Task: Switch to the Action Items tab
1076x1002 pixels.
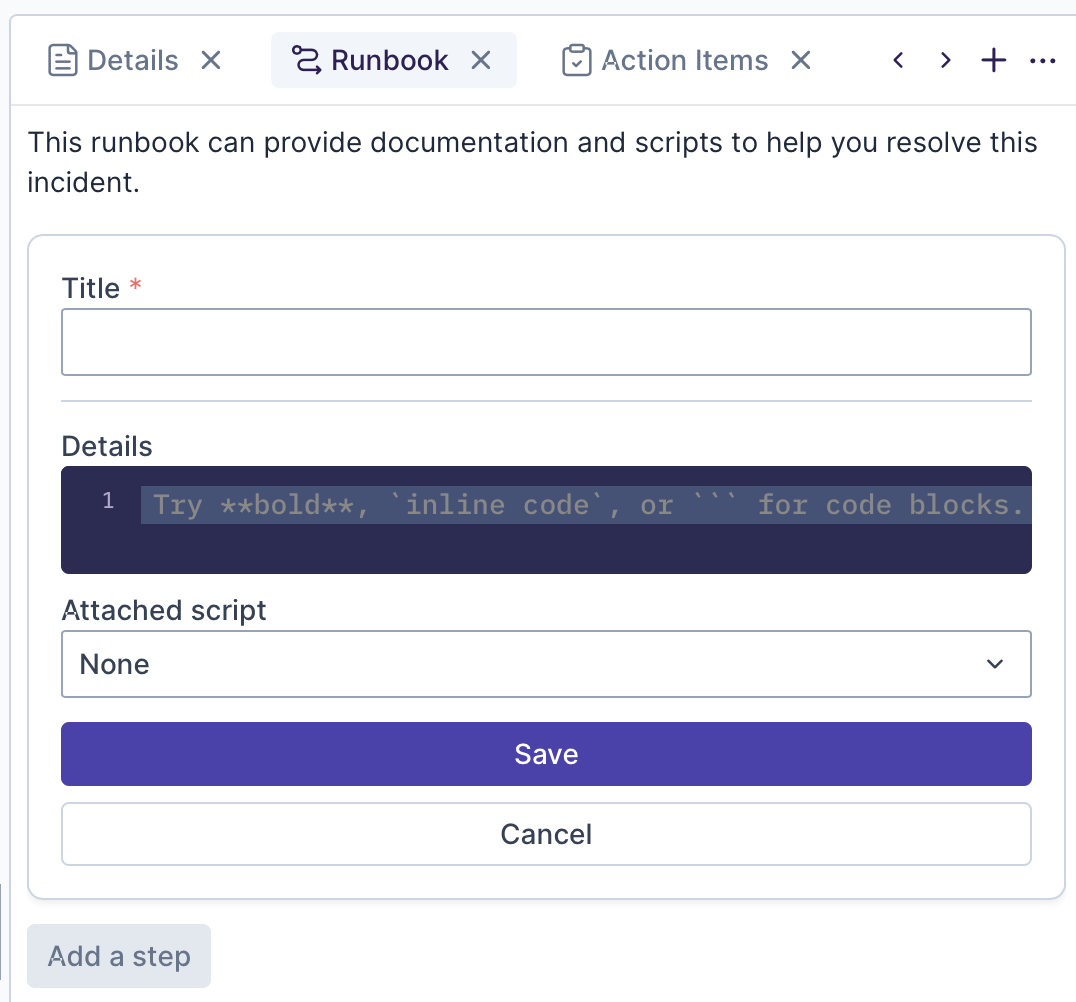Action: coord(685,61)
